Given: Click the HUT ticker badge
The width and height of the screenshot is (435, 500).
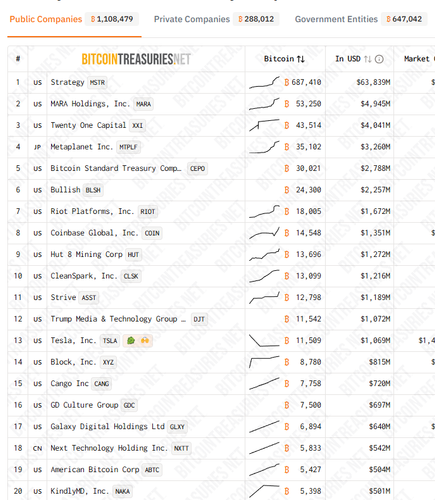Looking at the screenshot, I should (133, 254).
